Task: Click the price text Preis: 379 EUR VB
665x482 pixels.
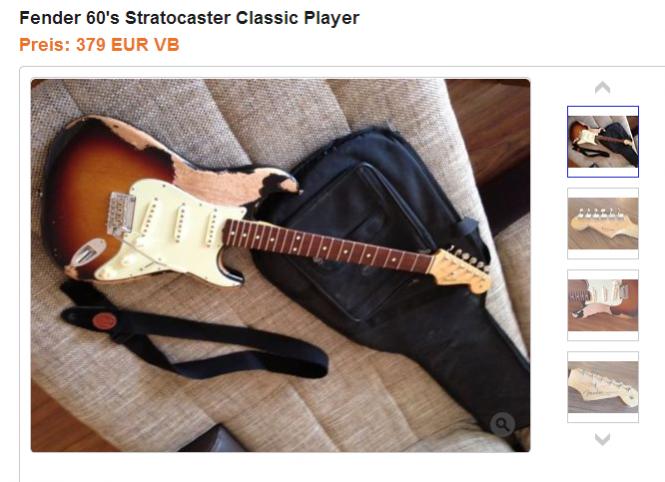Action: 99,45
